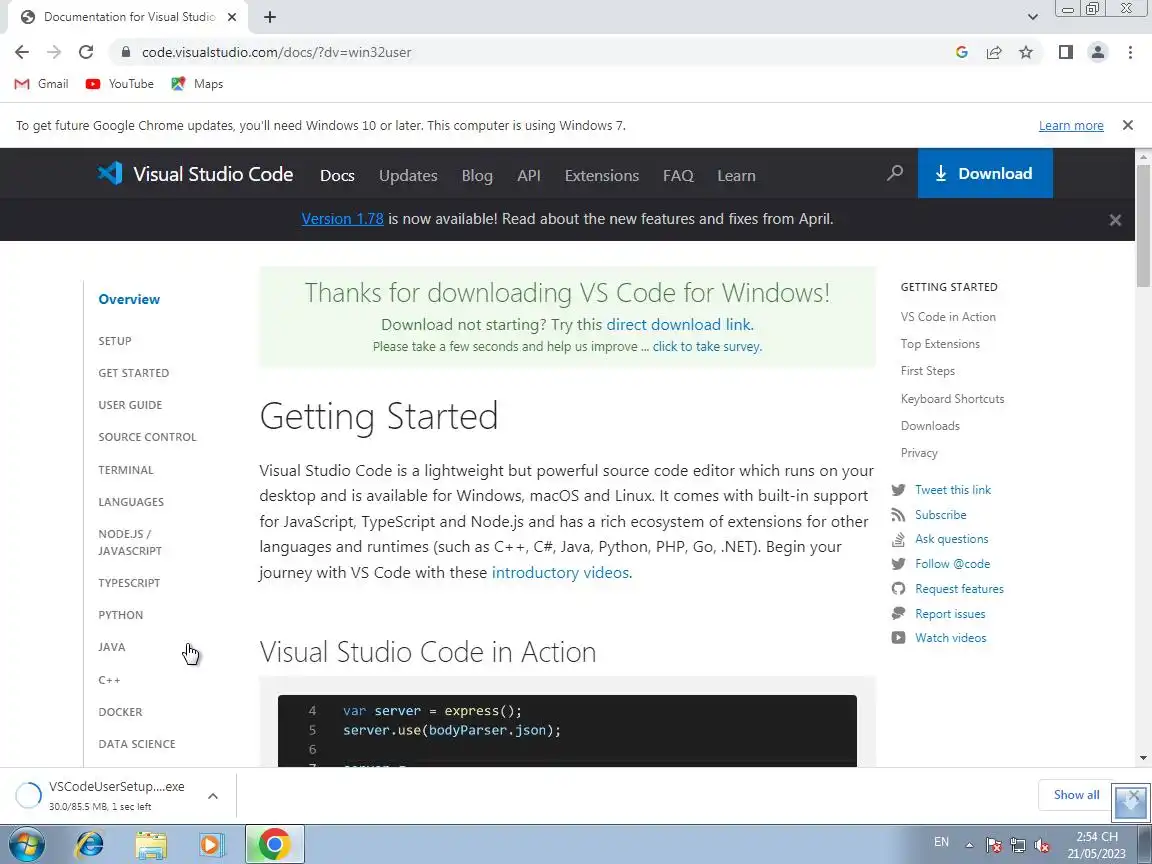The height and width of the screenshot is (864, 1152).
Task: Expand the SETUP section in sidebar
Action: point(115,341)
